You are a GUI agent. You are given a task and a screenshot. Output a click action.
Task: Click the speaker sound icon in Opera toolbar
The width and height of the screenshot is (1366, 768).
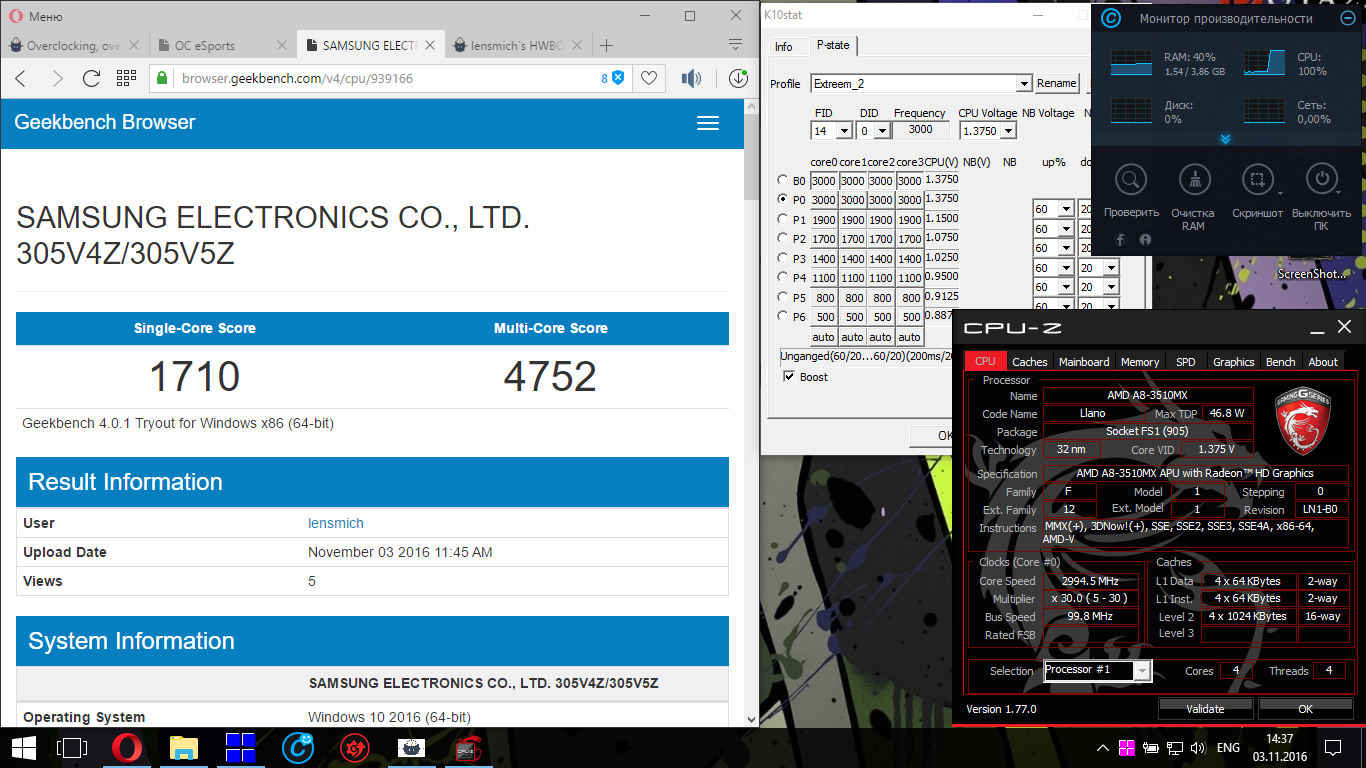point(691,78)
